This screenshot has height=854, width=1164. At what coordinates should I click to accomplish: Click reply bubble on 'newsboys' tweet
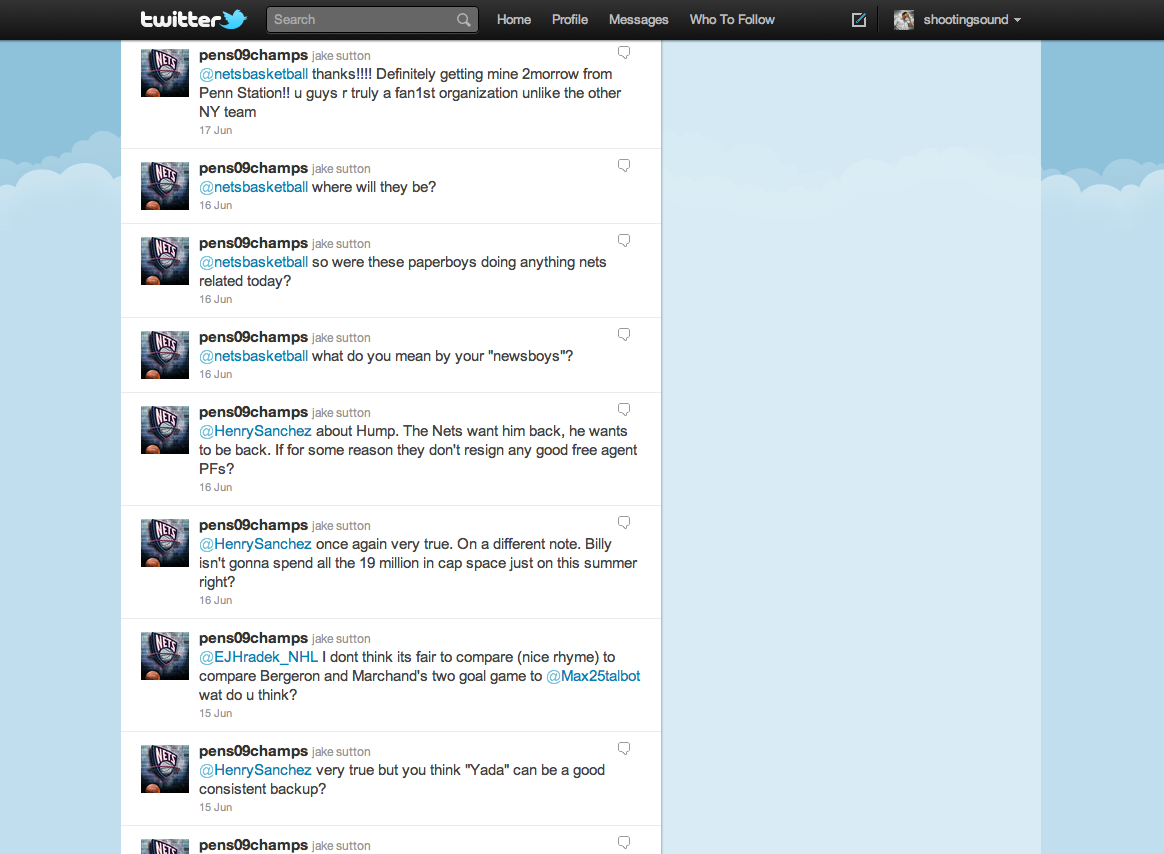624,334
